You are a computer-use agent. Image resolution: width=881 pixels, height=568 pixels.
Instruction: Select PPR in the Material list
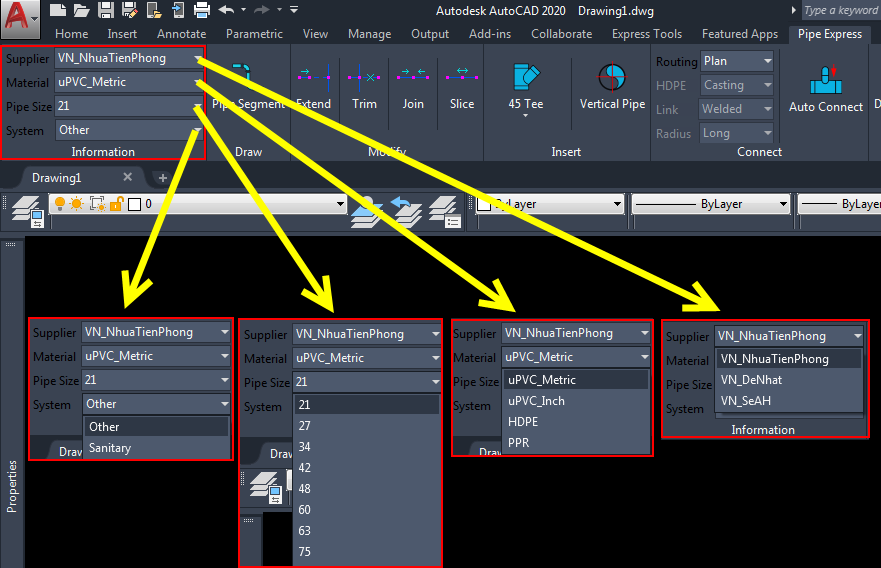[x=576, y=443]
